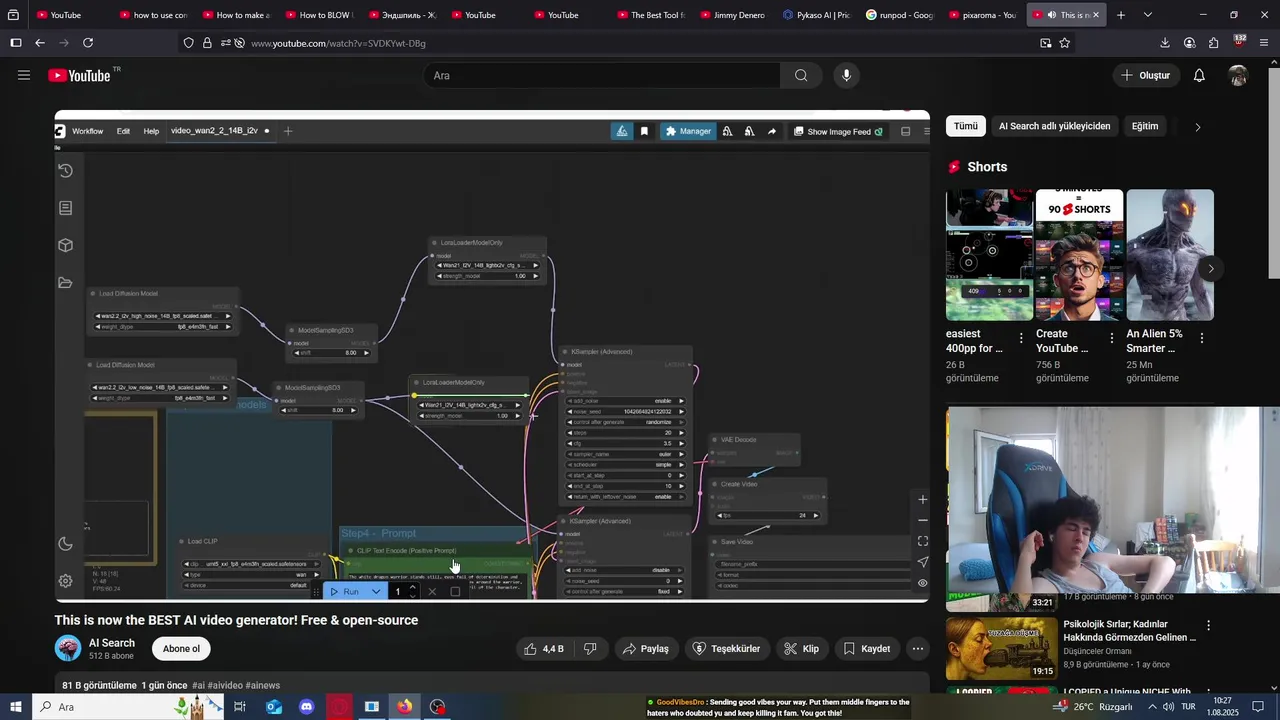Toggle Show Image Feed in ComfyUI
The image size is (1280, 720).
838,131
